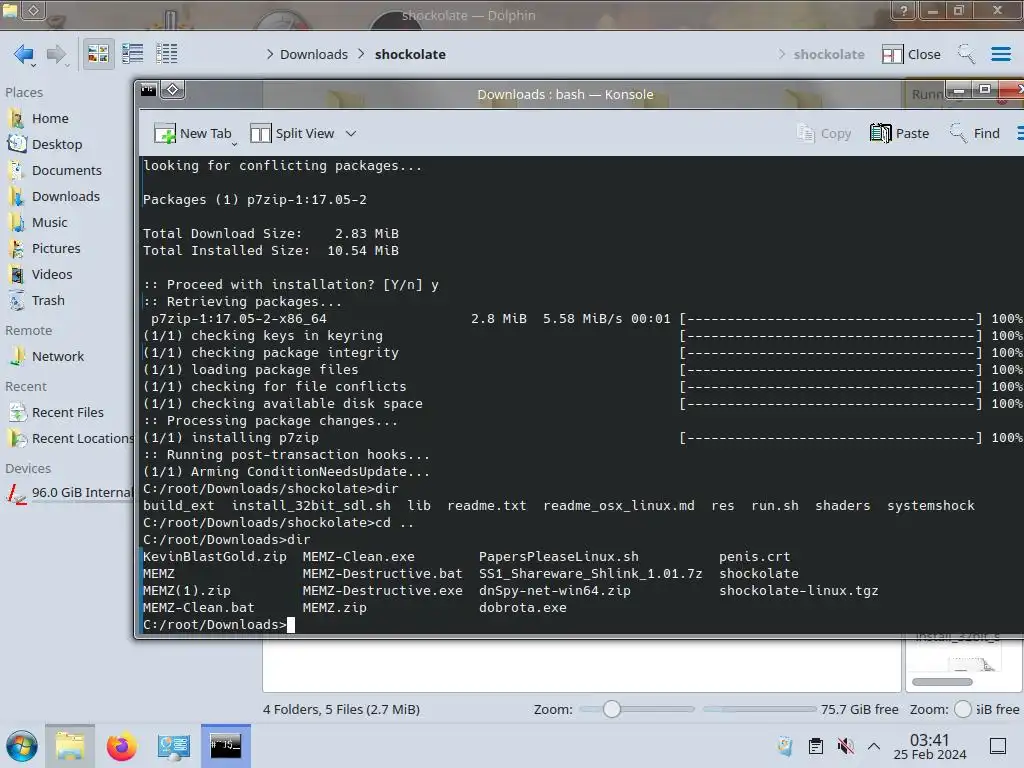Screen dimensions: 1024x768
Task: Open New Tab in Konsole
Action: click(x=193, y=133)
